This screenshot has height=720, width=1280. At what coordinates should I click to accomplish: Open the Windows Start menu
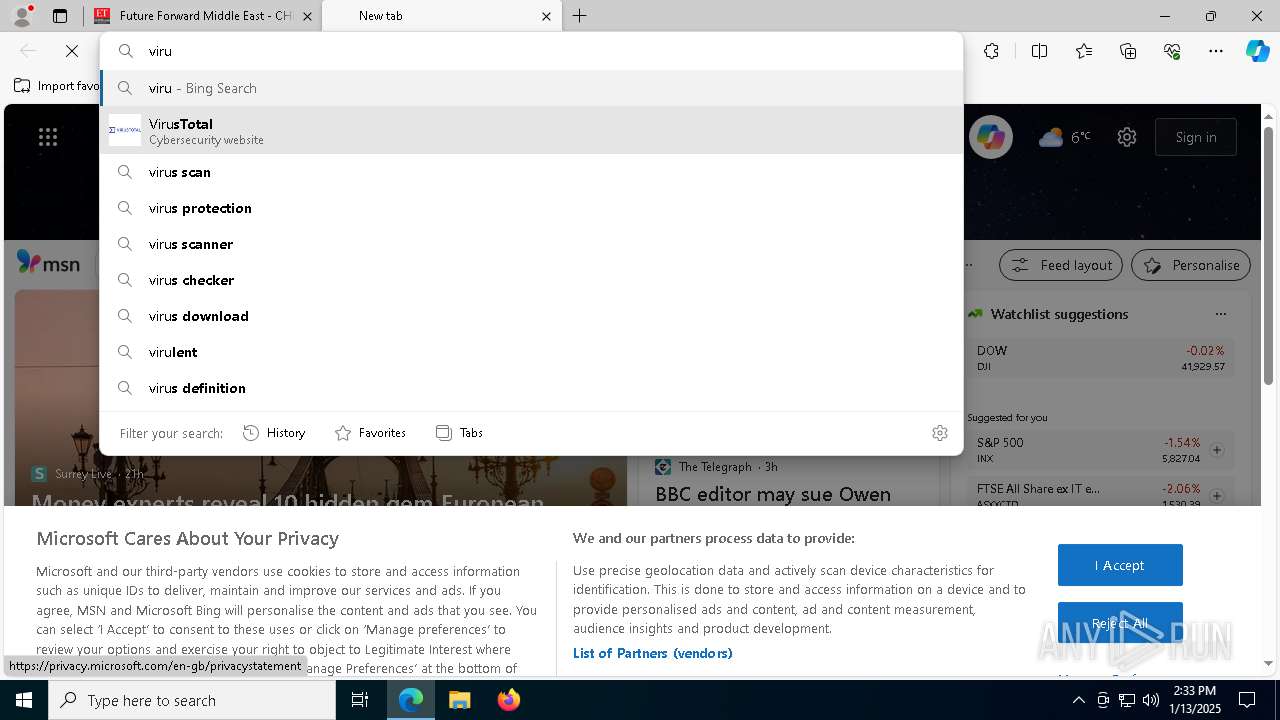pyautogui.click(x=24, y=700)
